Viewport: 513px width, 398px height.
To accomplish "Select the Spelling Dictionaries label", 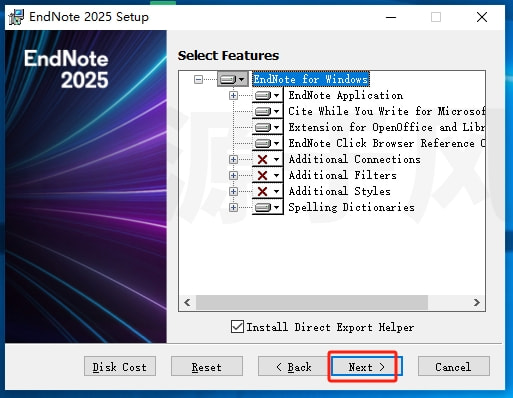I will 351,207.
